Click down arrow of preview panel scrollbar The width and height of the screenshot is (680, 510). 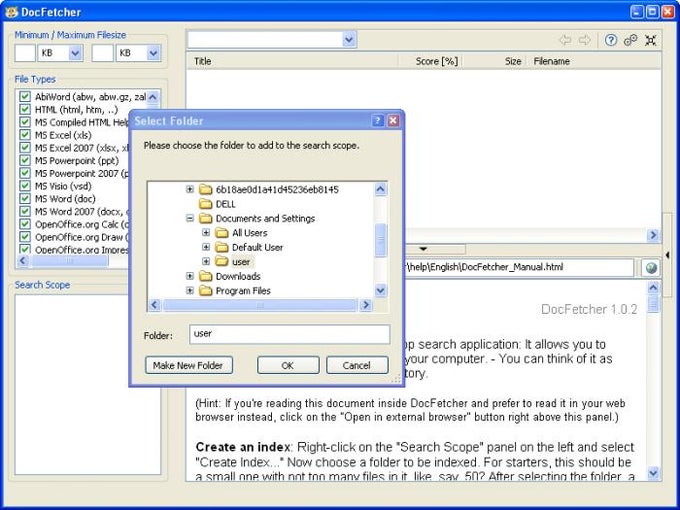653,473
